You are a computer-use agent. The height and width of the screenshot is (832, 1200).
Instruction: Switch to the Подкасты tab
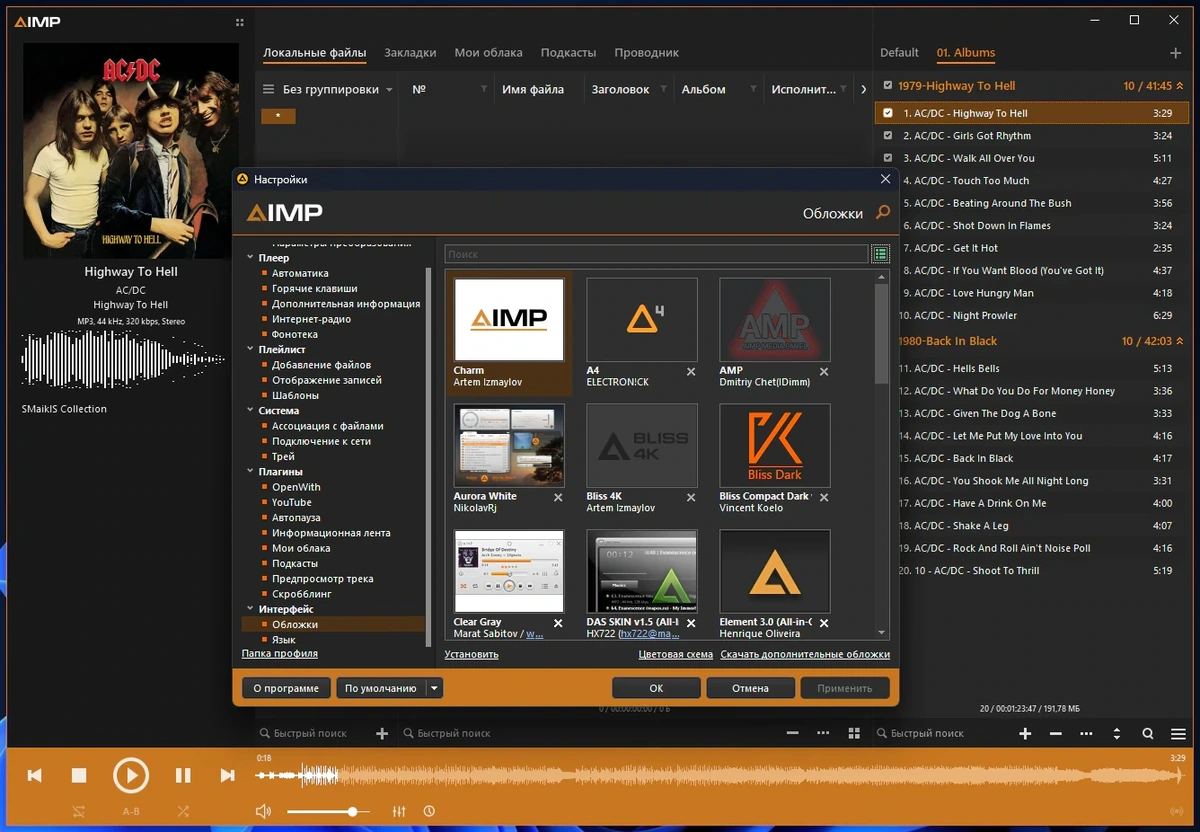(568, 53)
